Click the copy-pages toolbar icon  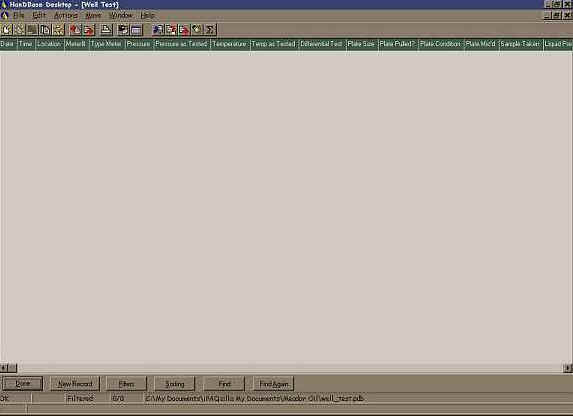point(45,30)
